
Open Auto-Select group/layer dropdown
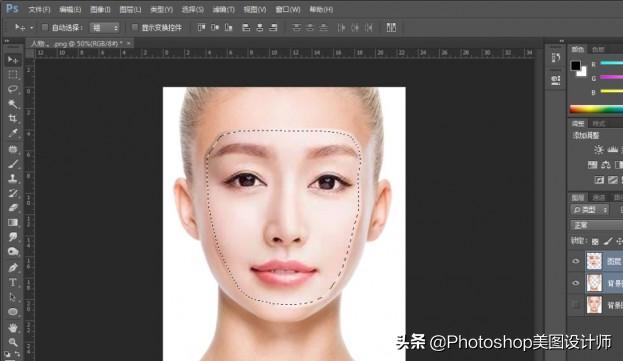[x=104, y=27]
